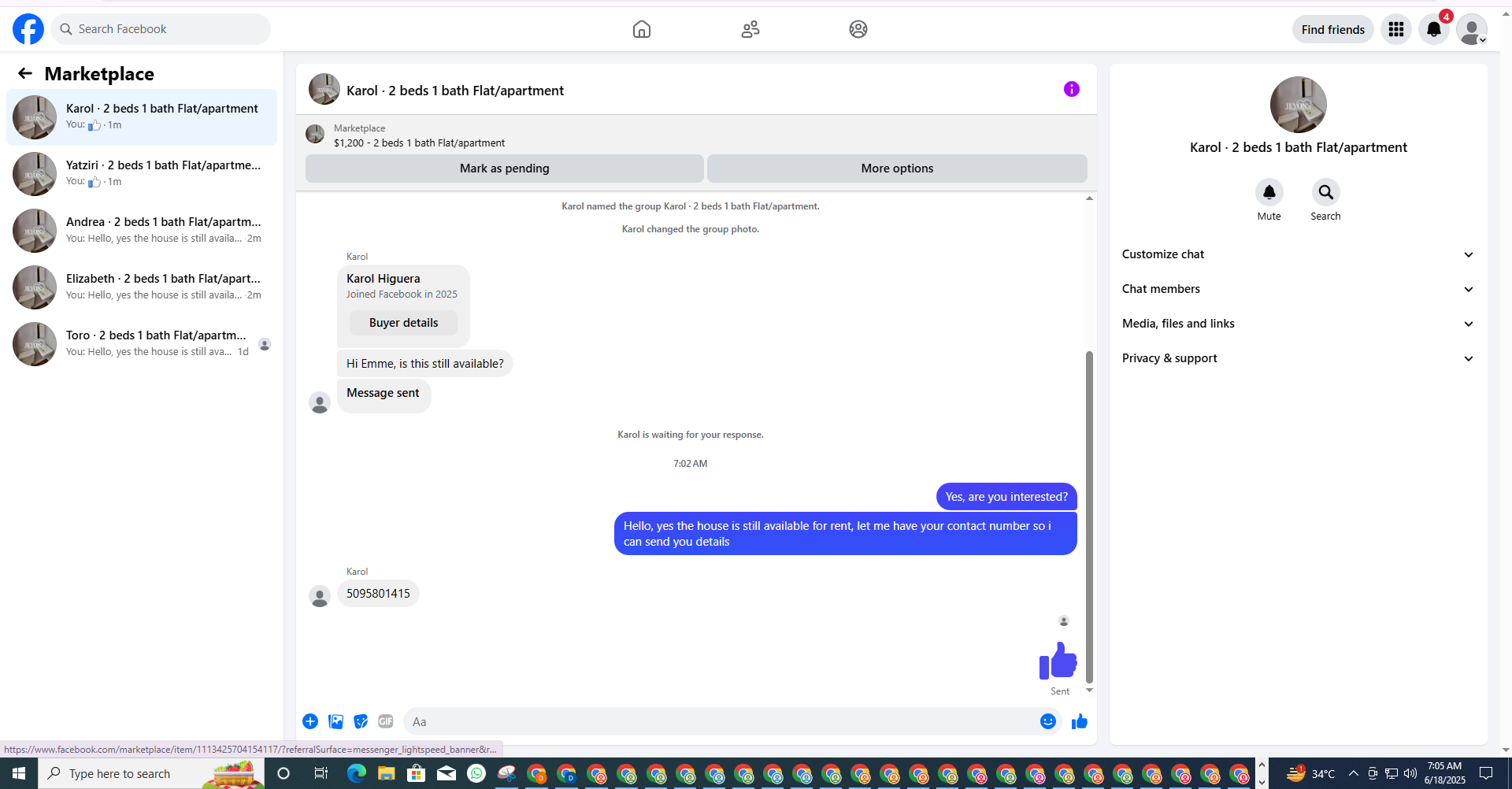
Task: Click Karol's avatar in the chat header
Action: click(x=324, y=89)
